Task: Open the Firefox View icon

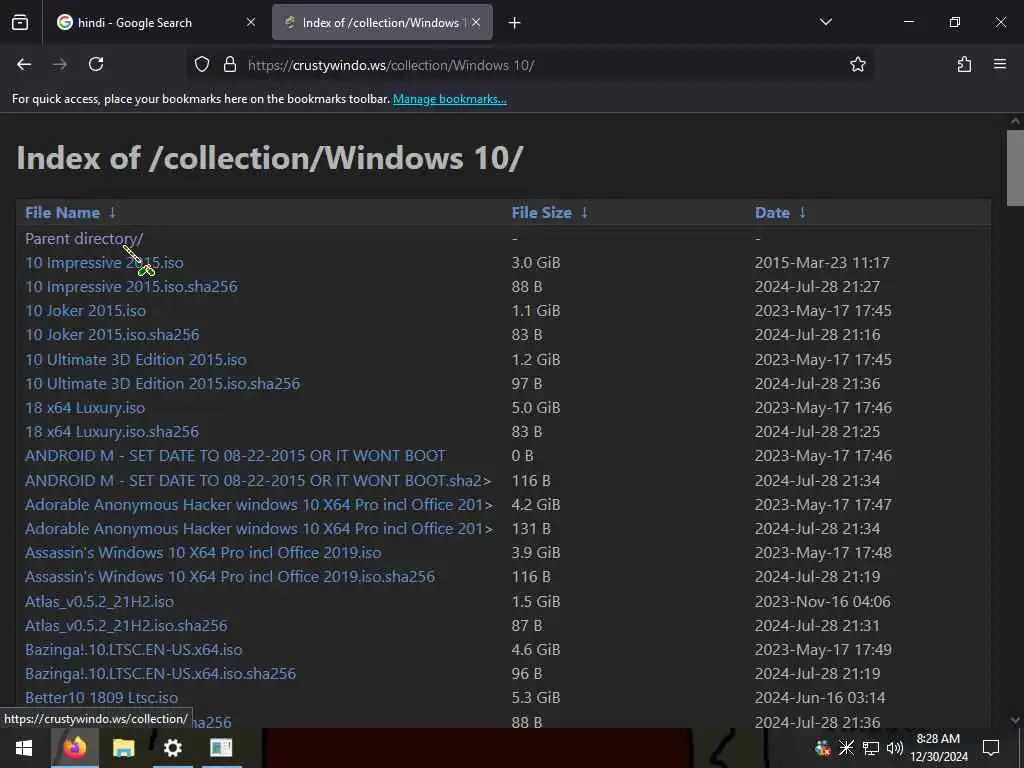Action: pos(20,23)
